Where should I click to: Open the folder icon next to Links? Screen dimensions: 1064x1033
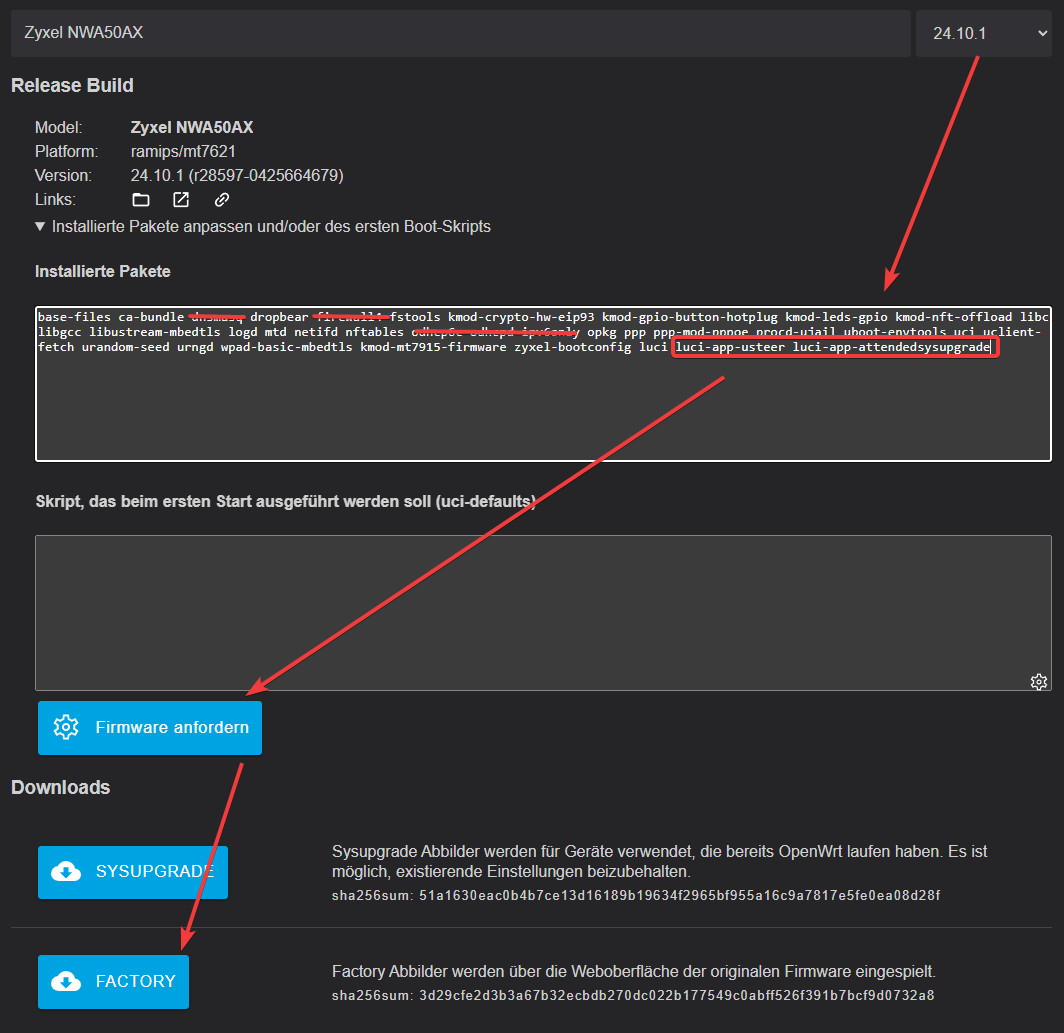[141, 200]
